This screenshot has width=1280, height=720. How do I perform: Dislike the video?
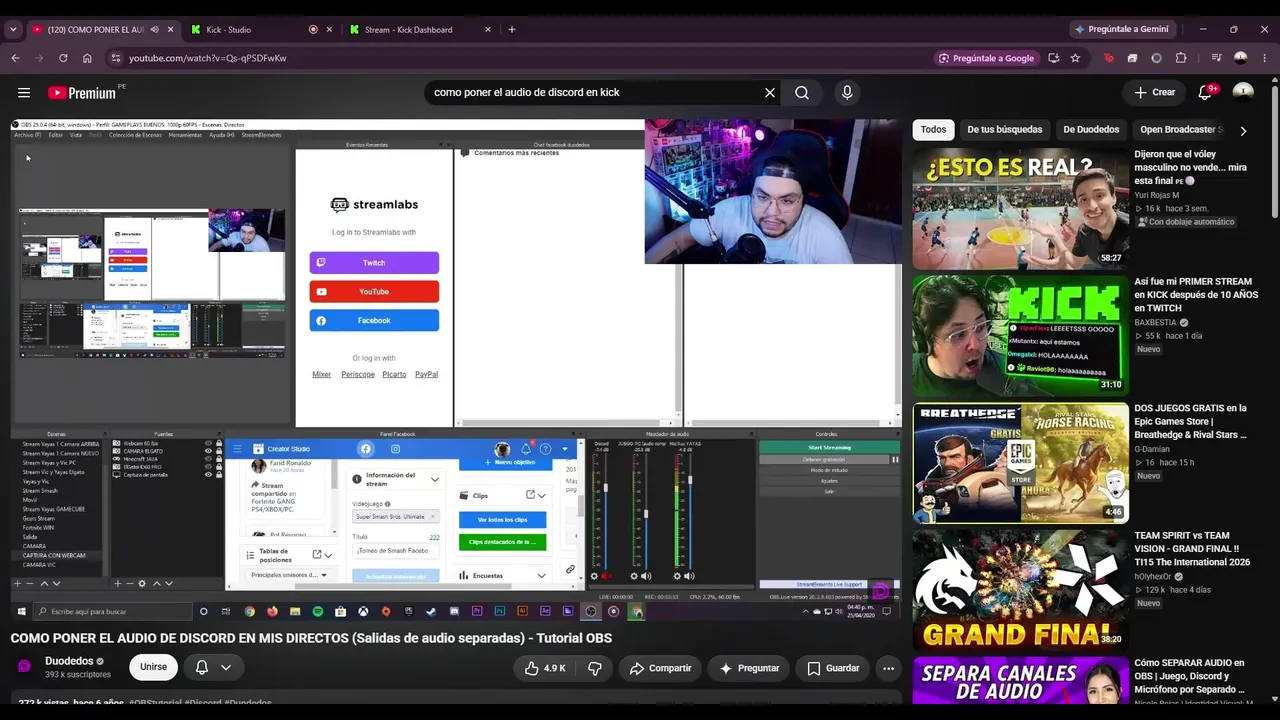tap(594, 668)
